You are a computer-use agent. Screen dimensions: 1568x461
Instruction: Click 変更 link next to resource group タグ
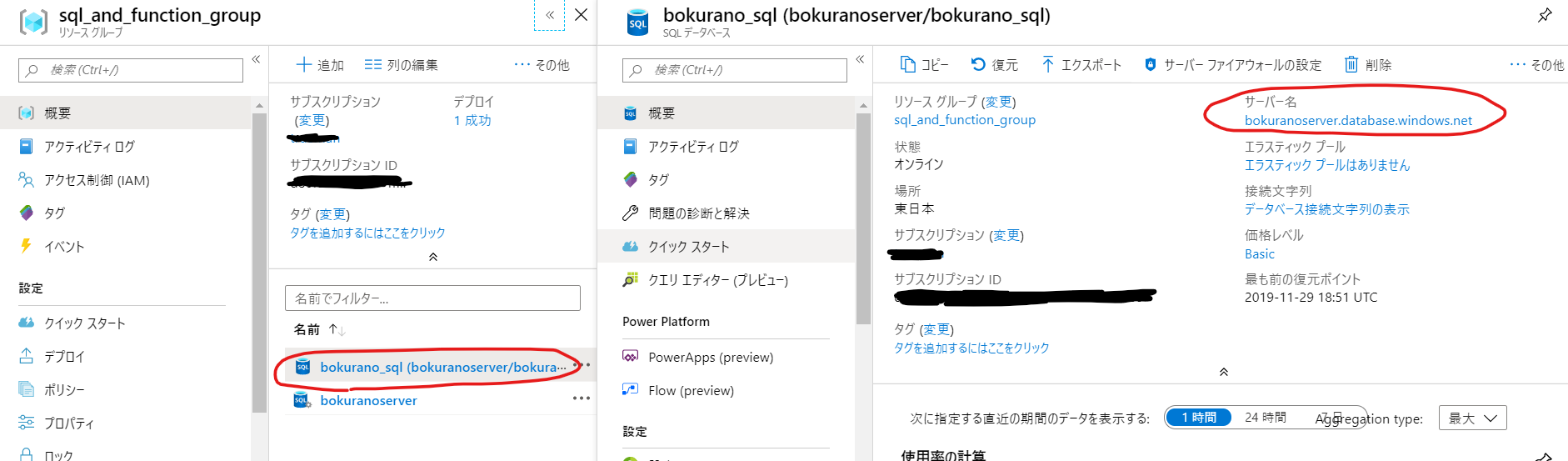click(x=332, y=214)
